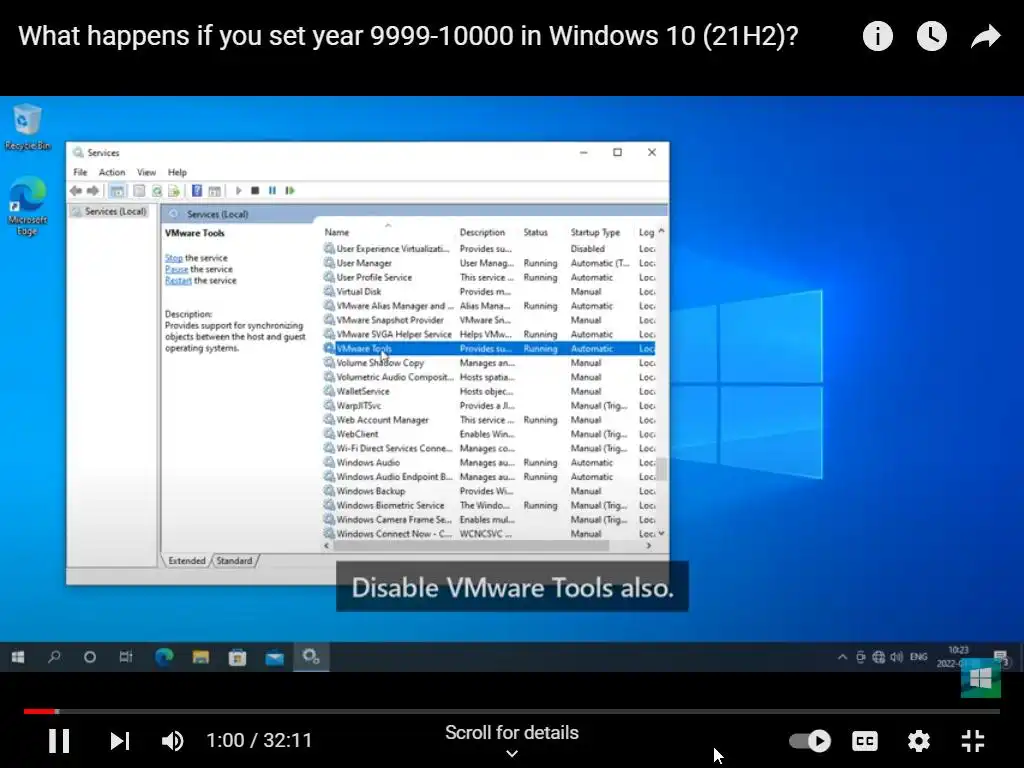
Task: Turn on closed captions
Action: (x=865, y=741)
